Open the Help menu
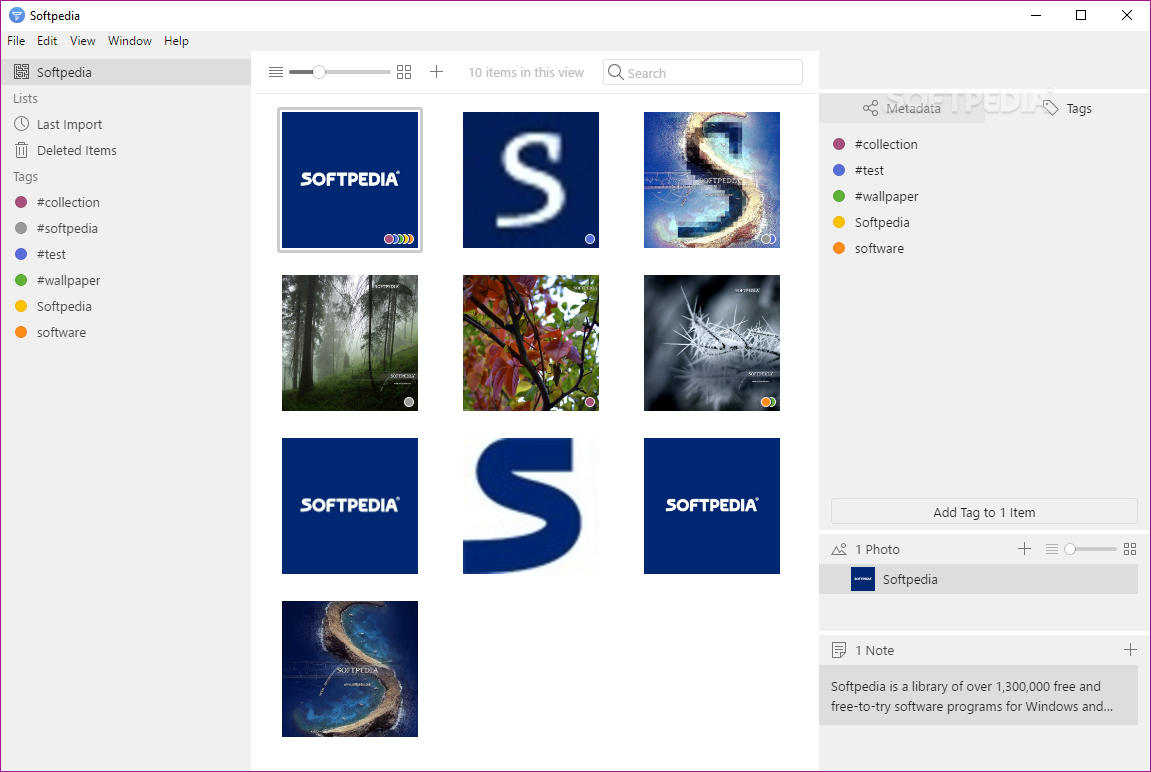 [176, 41]
